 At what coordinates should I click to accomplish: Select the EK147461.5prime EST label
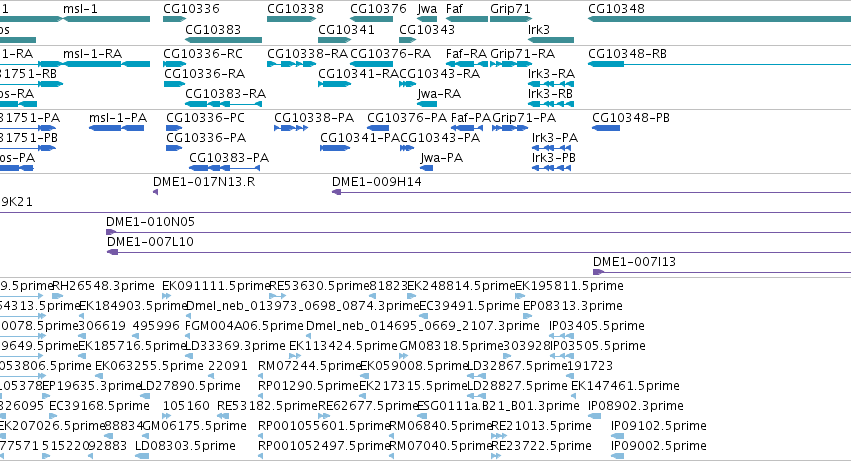[x=625, y=386]
